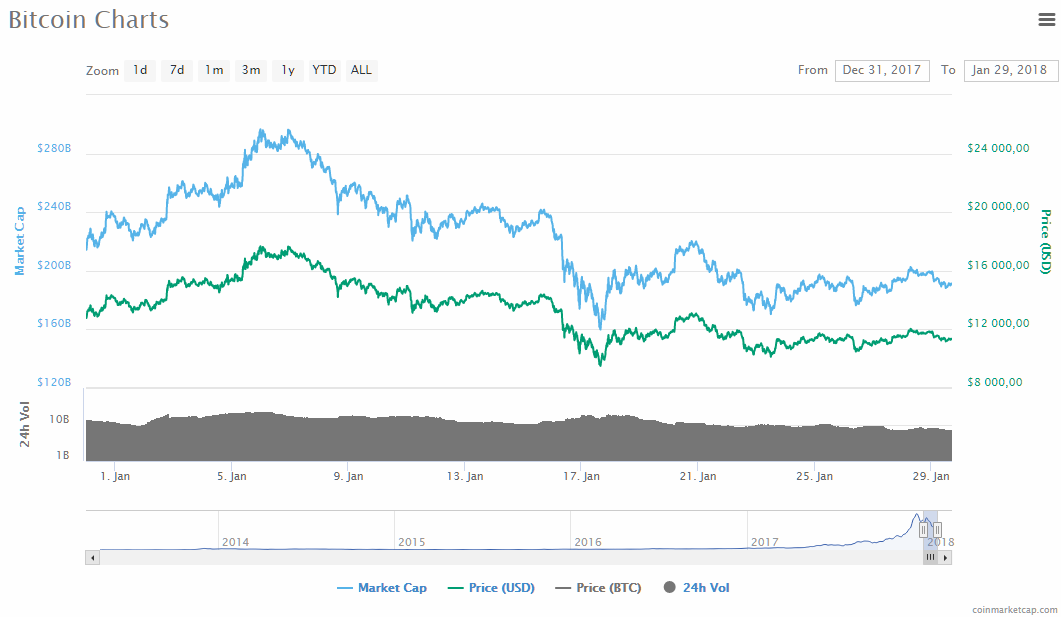Click navigator scrollbar left arrow
Image resolution: width=1061 pixels, height=617 pixels.
[92, 557]
